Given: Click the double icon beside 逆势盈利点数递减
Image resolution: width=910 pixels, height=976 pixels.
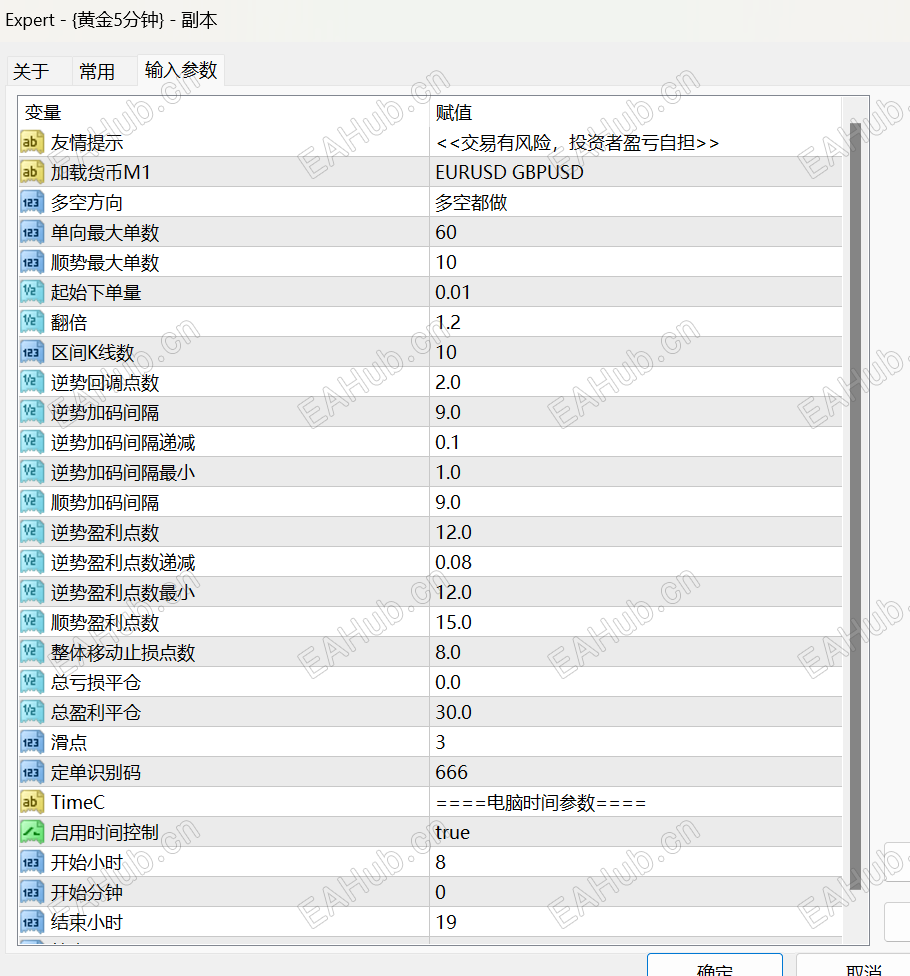Looking at the screenshot, I should (32, 562).
